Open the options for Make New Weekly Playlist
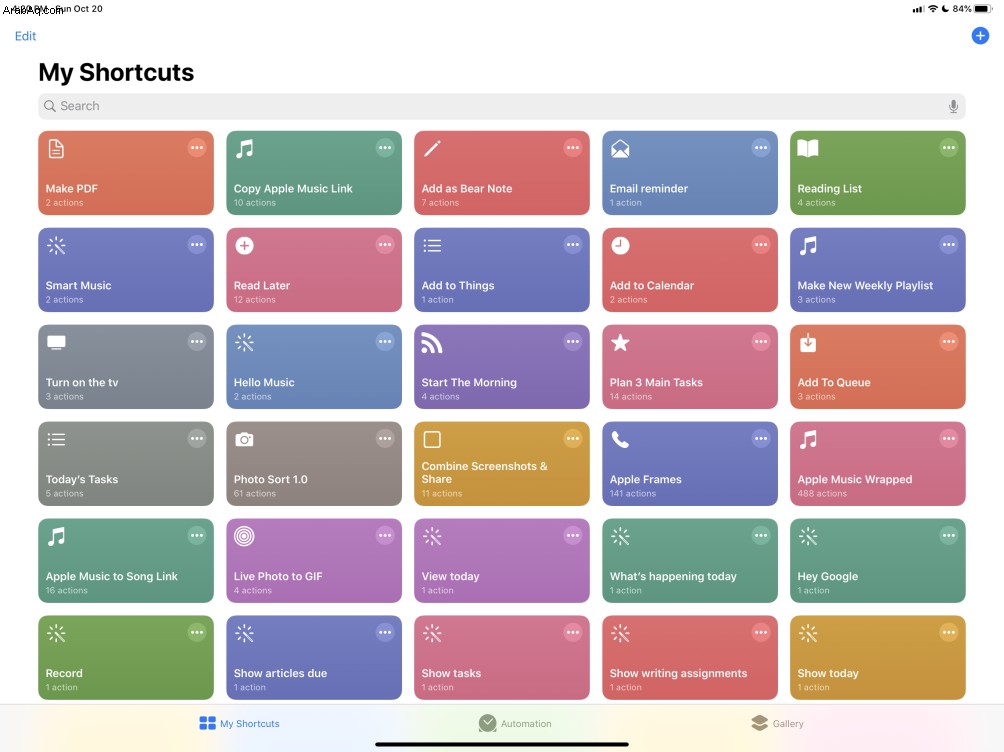This screenshot has width=1004, height=752. 948,245
